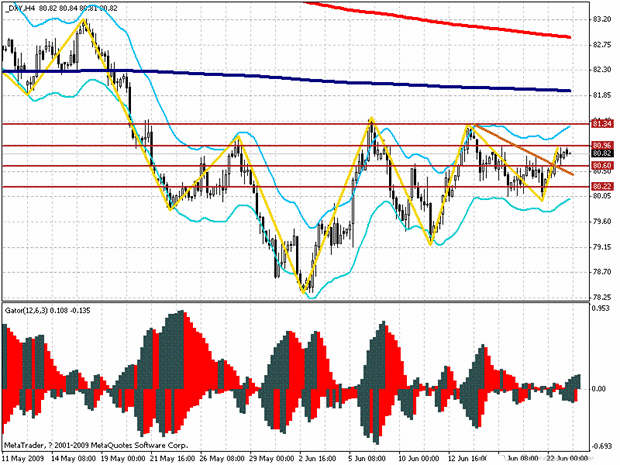Image resolution: width=620 pixels, height=465 pixels.
Task: Click the 0.953 Gator scale value
Action: pos(601,308)
